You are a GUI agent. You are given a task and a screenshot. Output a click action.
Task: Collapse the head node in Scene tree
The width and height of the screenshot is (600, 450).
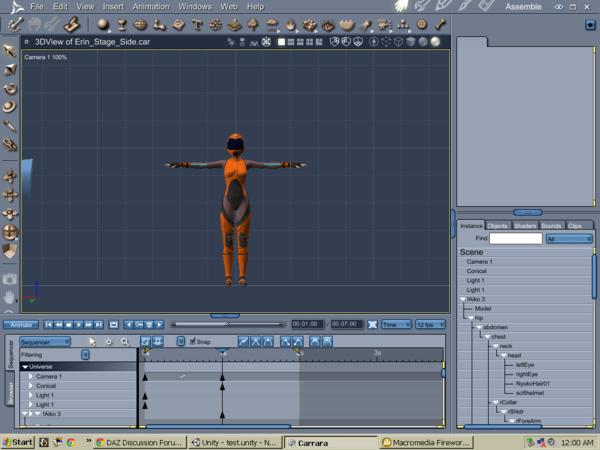click(504, 355)
